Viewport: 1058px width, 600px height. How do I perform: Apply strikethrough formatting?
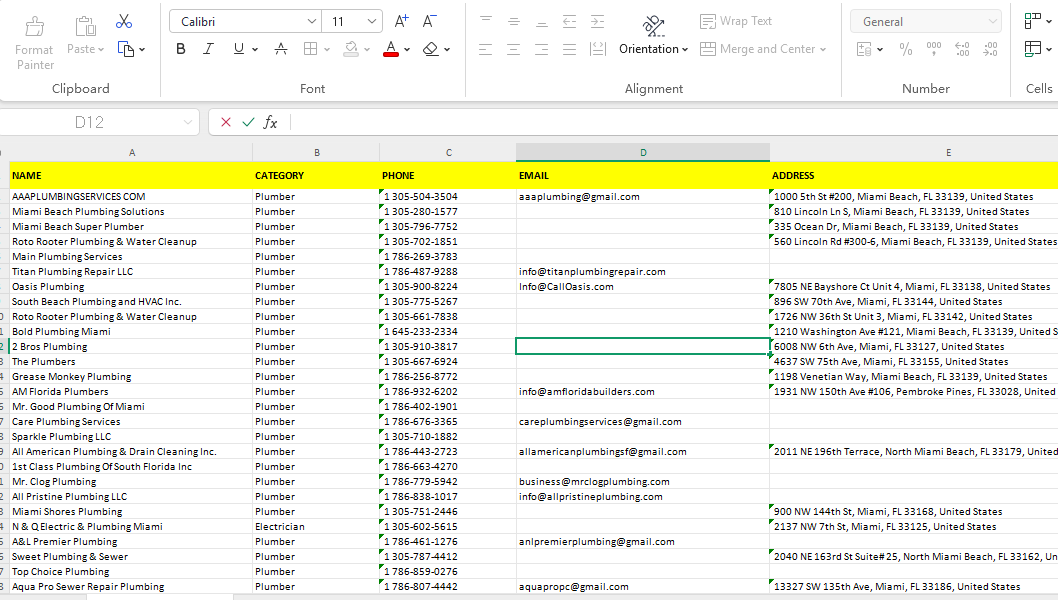tap(281, 49)
